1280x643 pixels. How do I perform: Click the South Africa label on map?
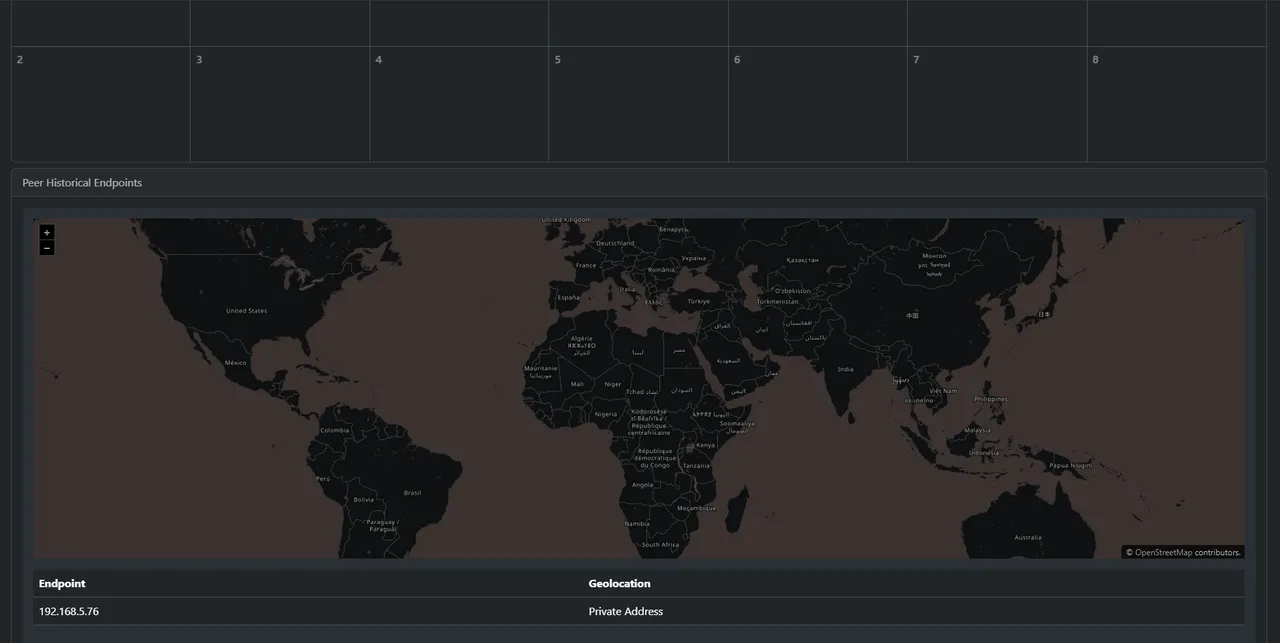pyautogui.click(x=660, y=545)
